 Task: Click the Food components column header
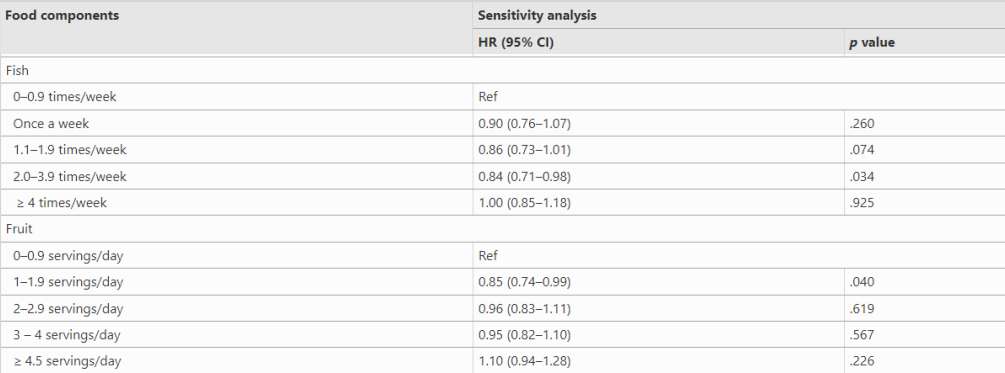[62, 15]
